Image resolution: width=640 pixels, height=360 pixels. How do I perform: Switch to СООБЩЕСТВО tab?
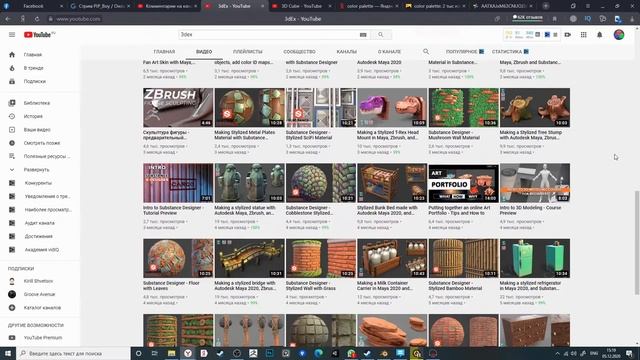click(x=299, y=51)
